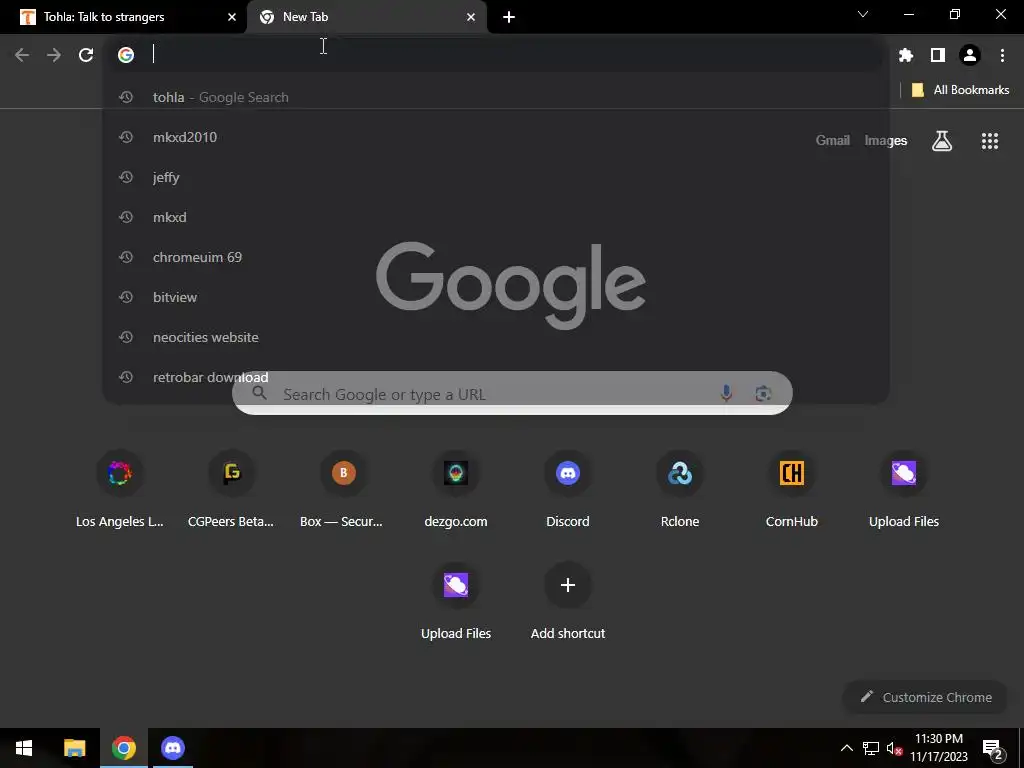Viewport: 1024px width, 768px height.
Task: Open a new tab with the plus button
Action: tap(509, 17)
